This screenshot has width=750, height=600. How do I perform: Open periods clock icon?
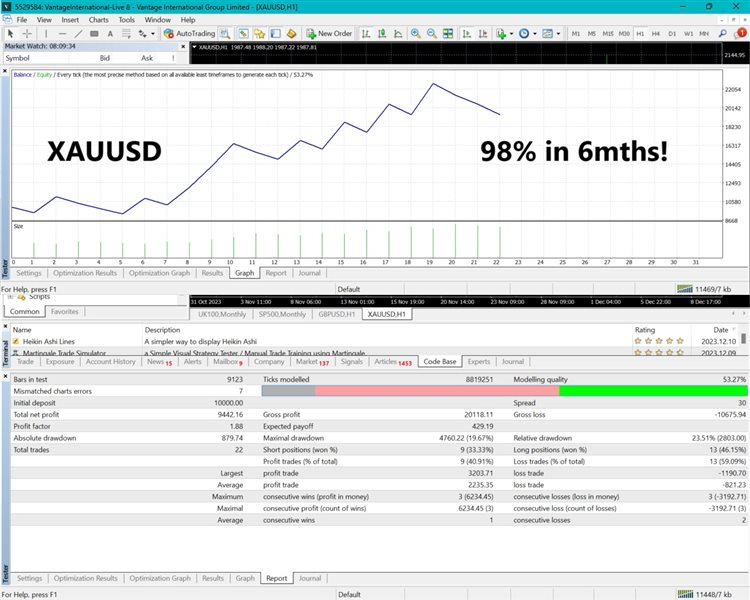(x=524, y=33)
